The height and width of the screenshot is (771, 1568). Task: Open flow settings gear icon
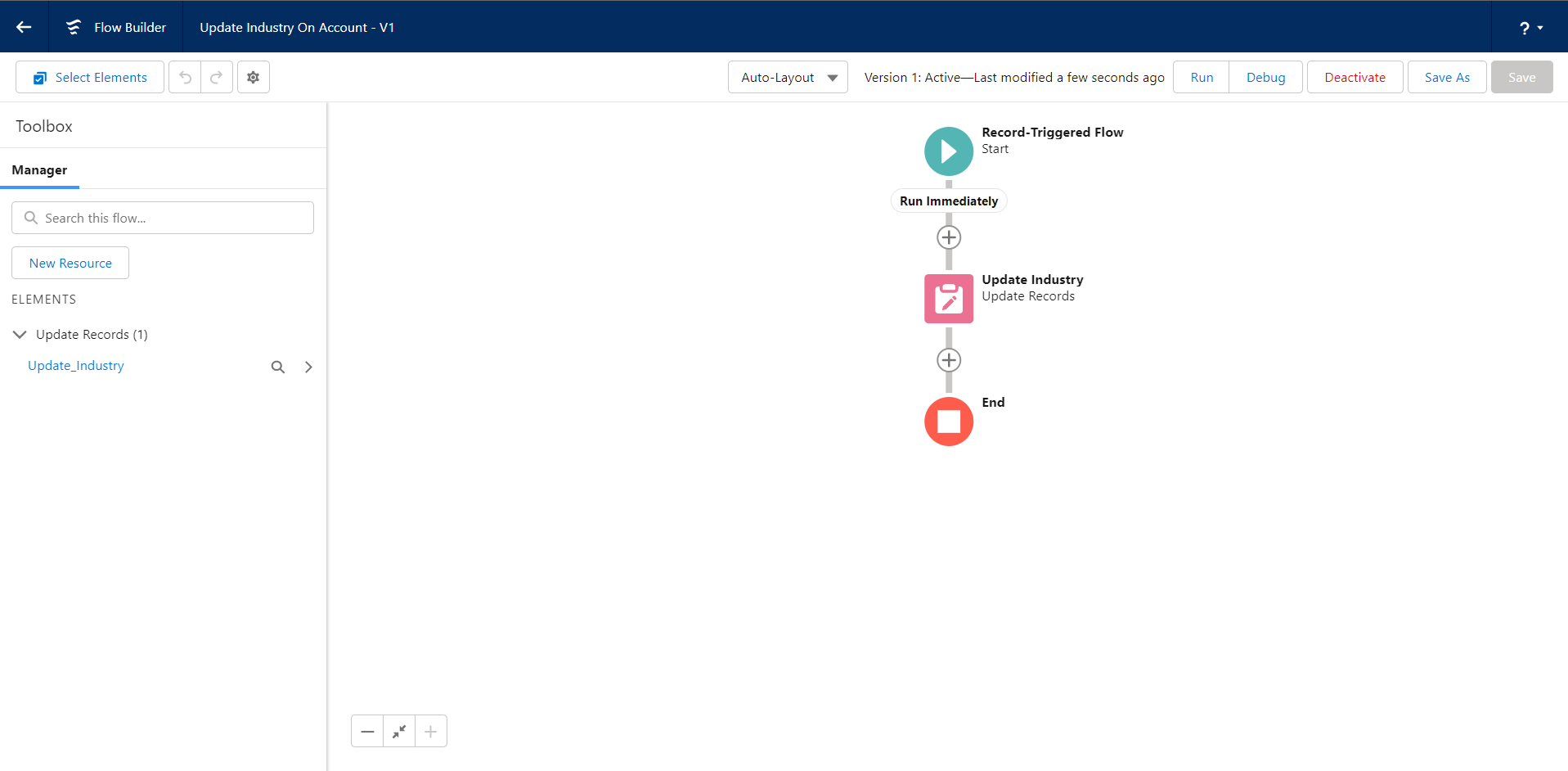pyautogui.click(x=254, y=77)
